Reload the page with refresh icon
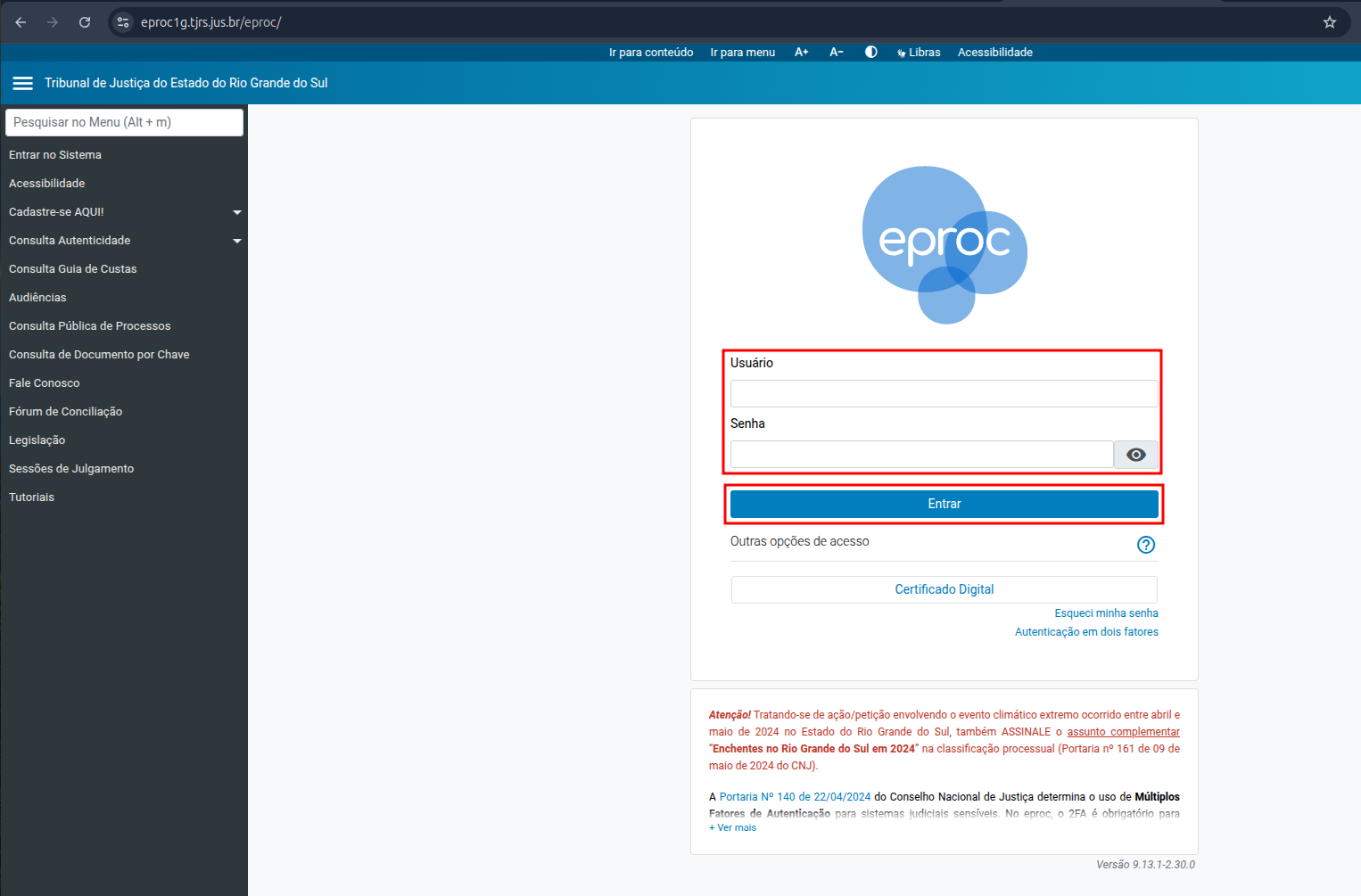Screen dimensions: 1361x896 (85, 22)
